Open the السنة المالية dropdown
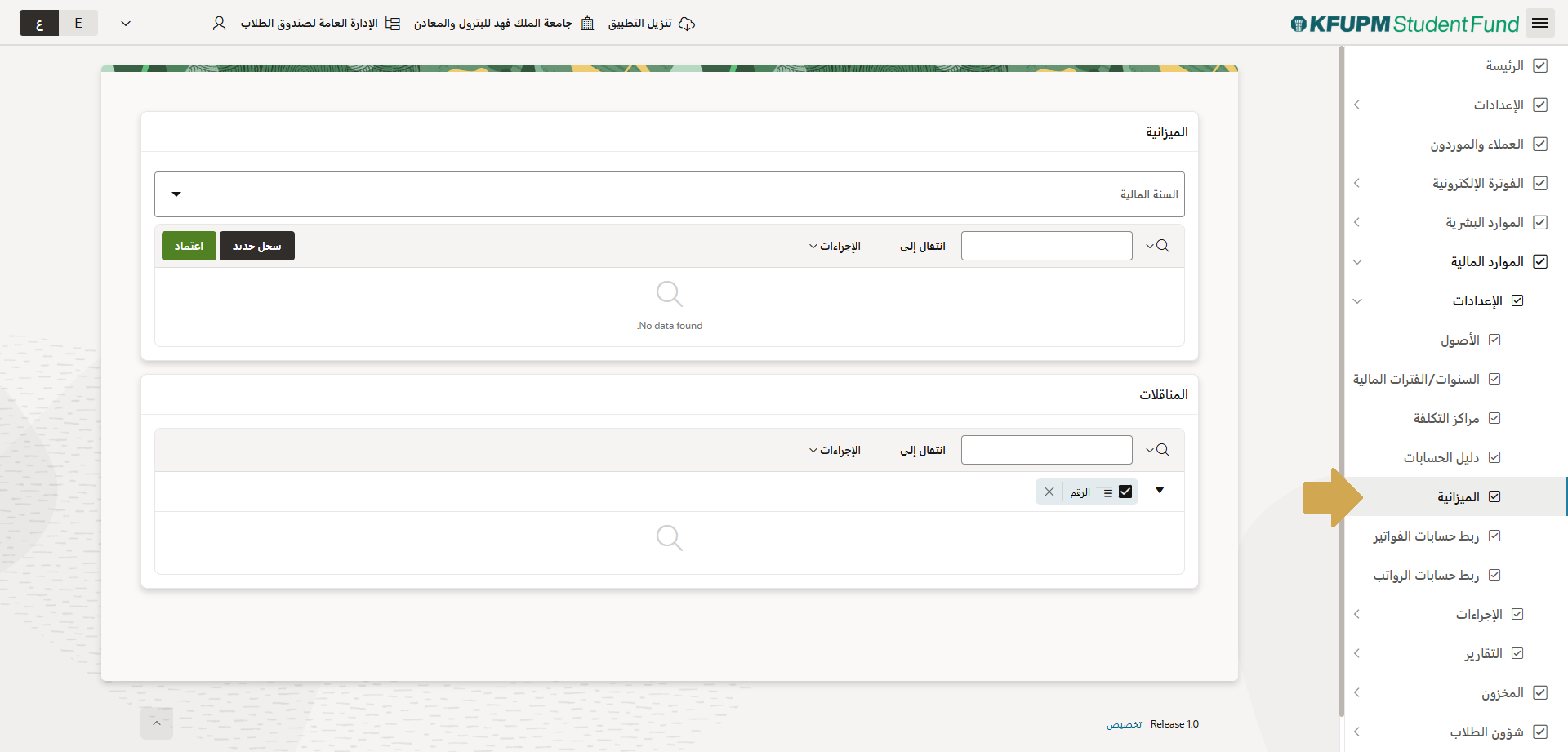1568x752 pixels. tap(670, 194)
